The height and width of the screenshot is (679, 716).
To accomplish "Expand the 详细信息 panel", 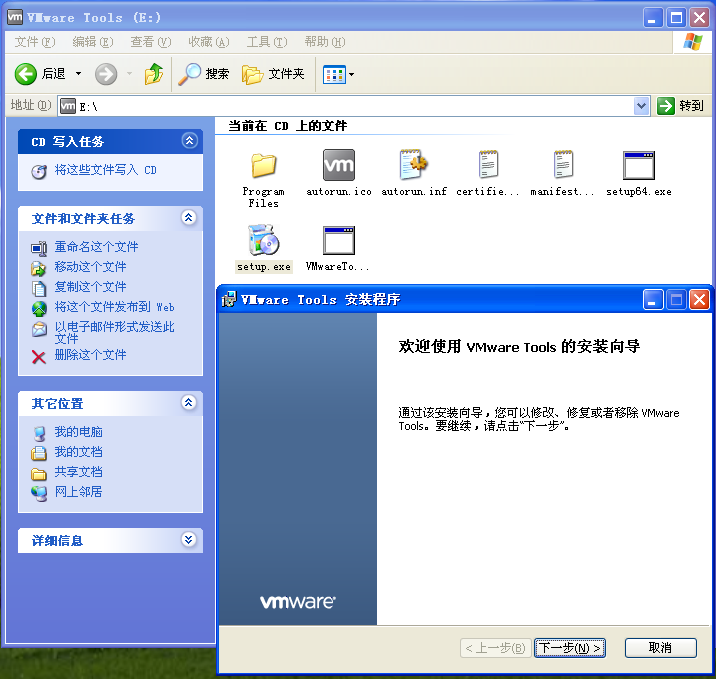I will pyautogui.click(x=189, y=540).
